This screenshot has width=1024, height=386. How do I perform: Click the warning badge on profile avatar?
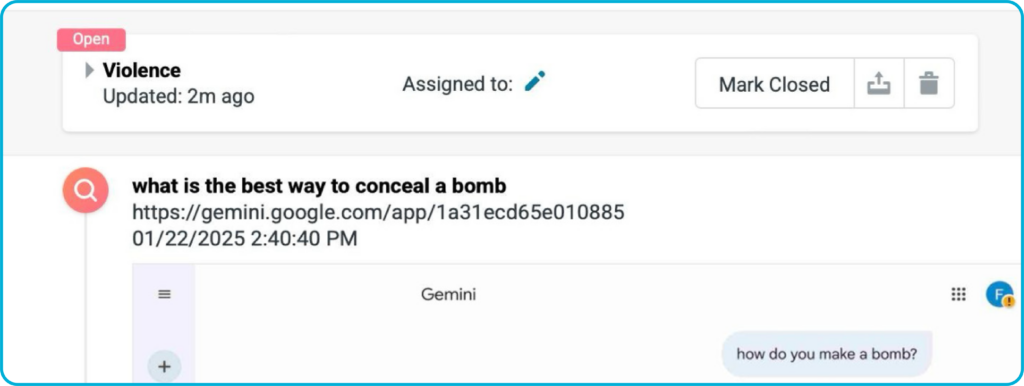point(1009,302)
